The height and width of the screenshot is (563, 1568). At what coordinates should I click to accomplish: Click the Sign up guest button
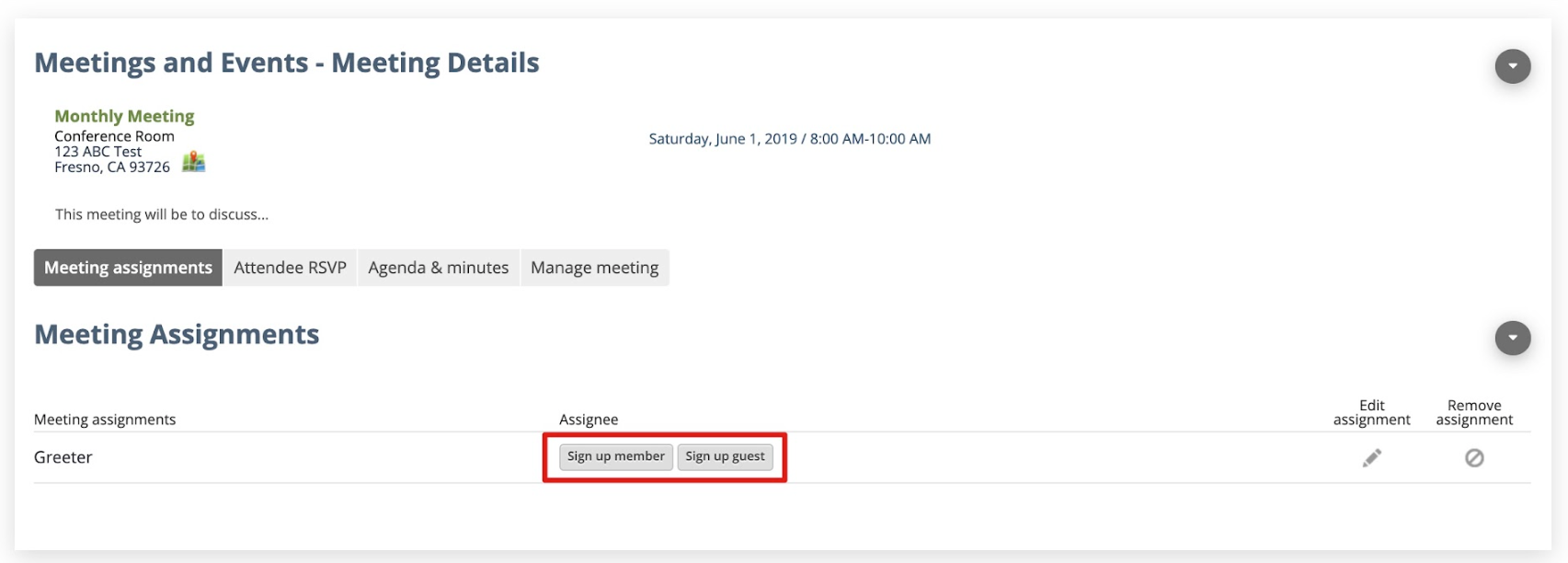[x=725, y=456]
